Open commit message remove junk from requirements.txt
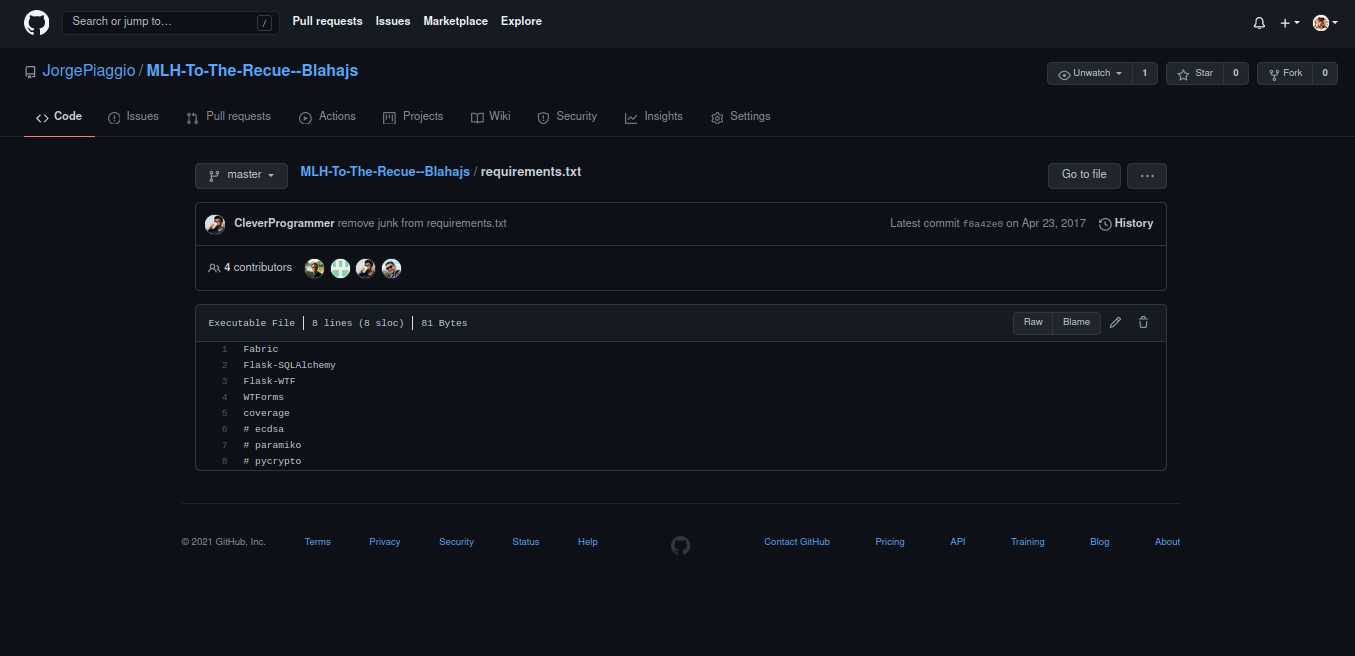This screenshot has width=1355, height=656. (422, 224)
